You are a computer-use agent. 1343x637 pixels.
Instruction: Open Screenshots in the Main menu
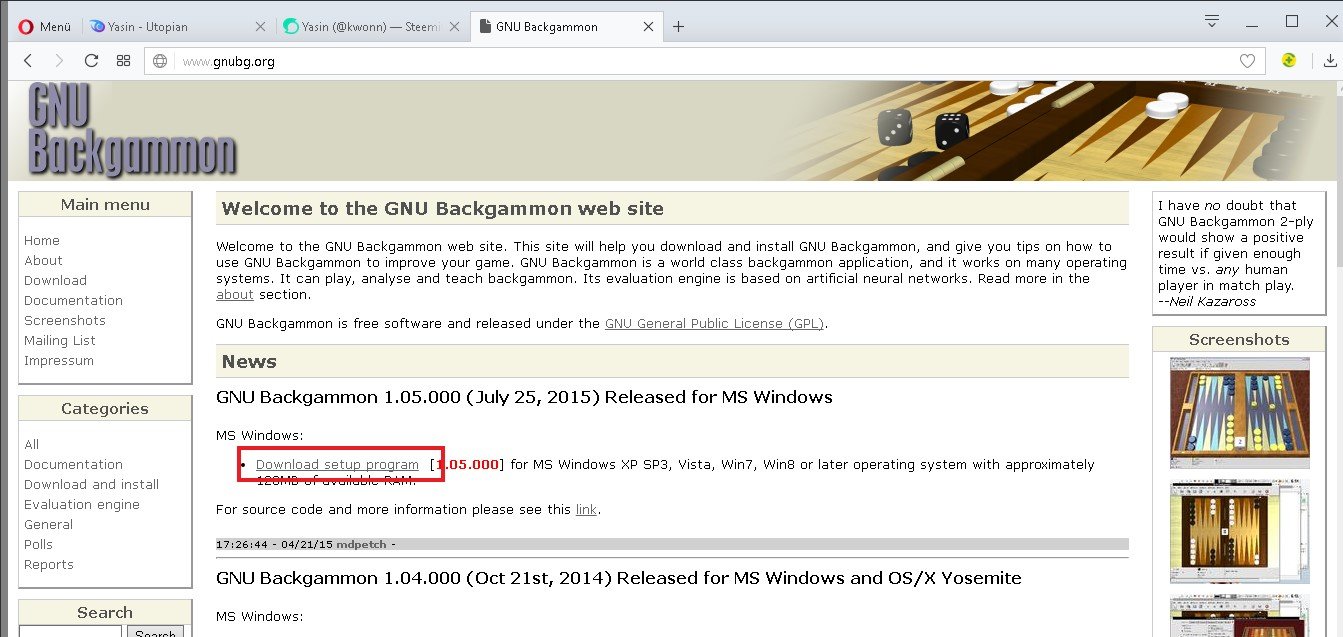(65, 320)
